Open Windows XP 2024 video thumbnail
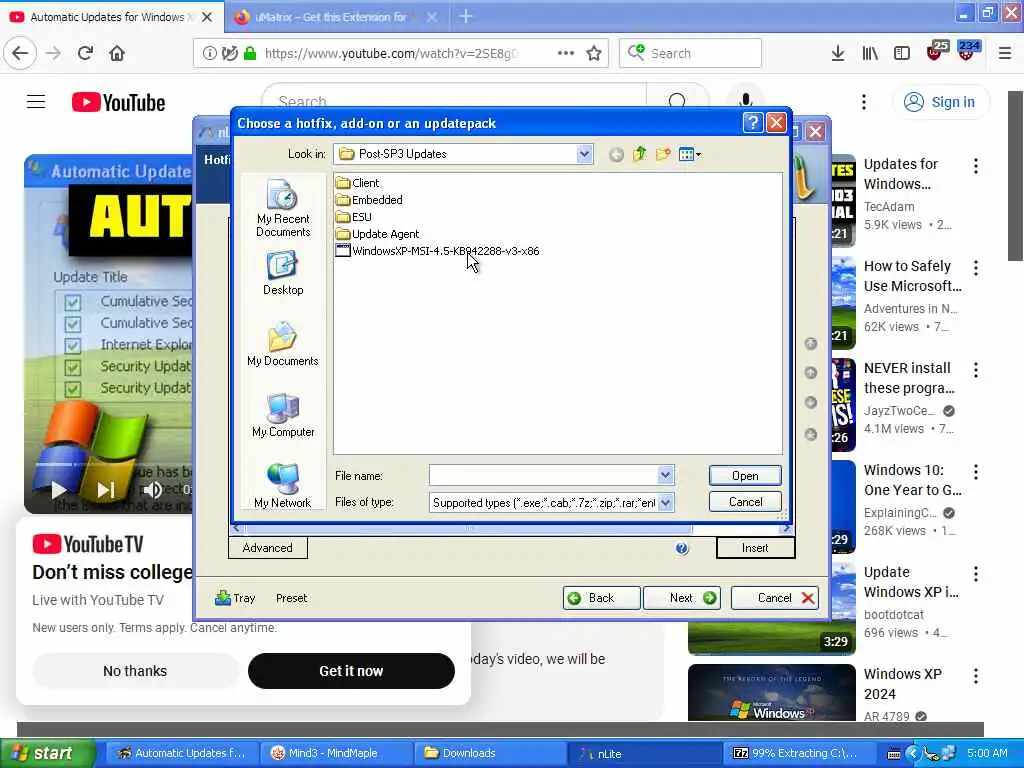1024x768 pixels. 771,692
